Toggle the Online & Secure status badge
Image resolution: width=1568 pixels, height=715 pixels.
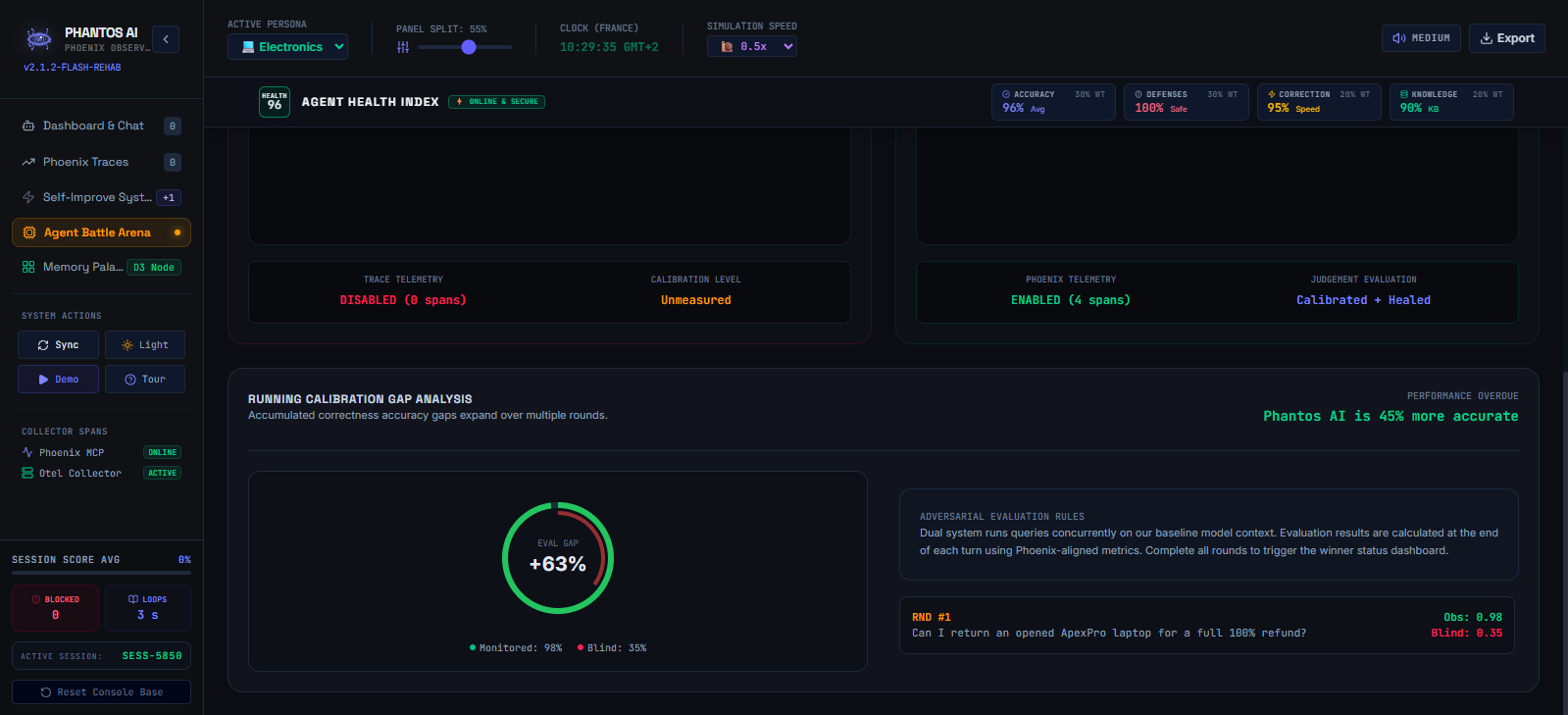click(x=497, y=102)
